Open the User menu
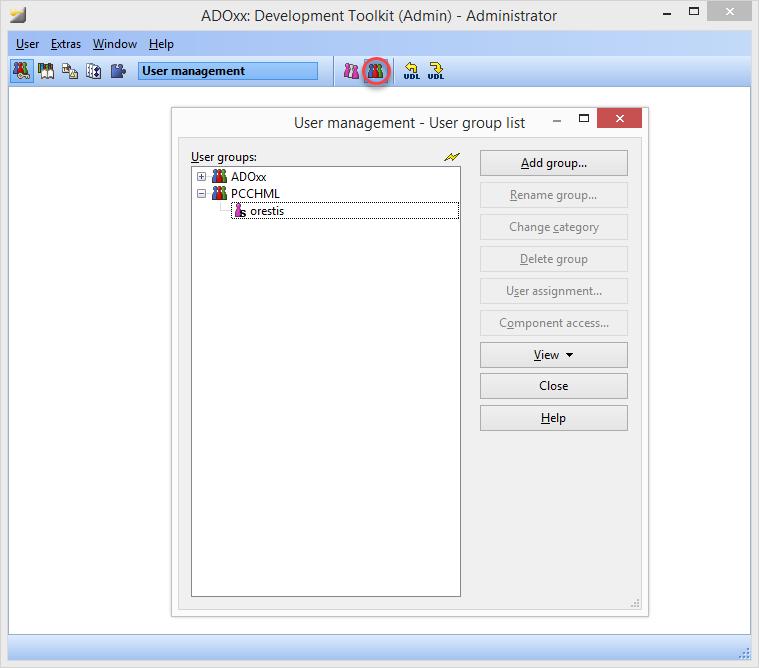 (x=27, y=44)
